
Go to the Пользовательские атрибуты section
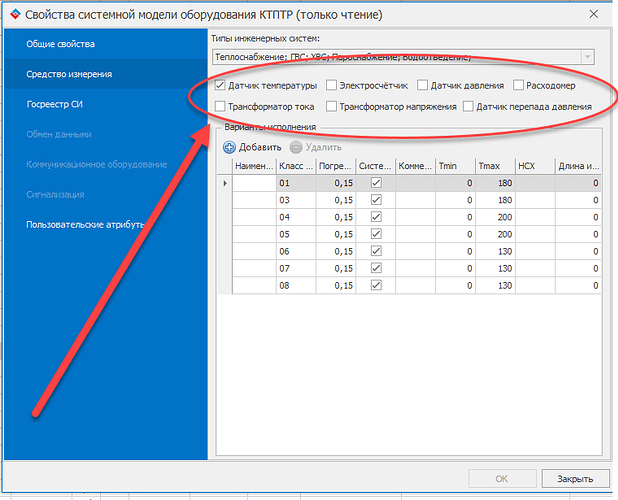pyautogui.click(x=85, y=224)
